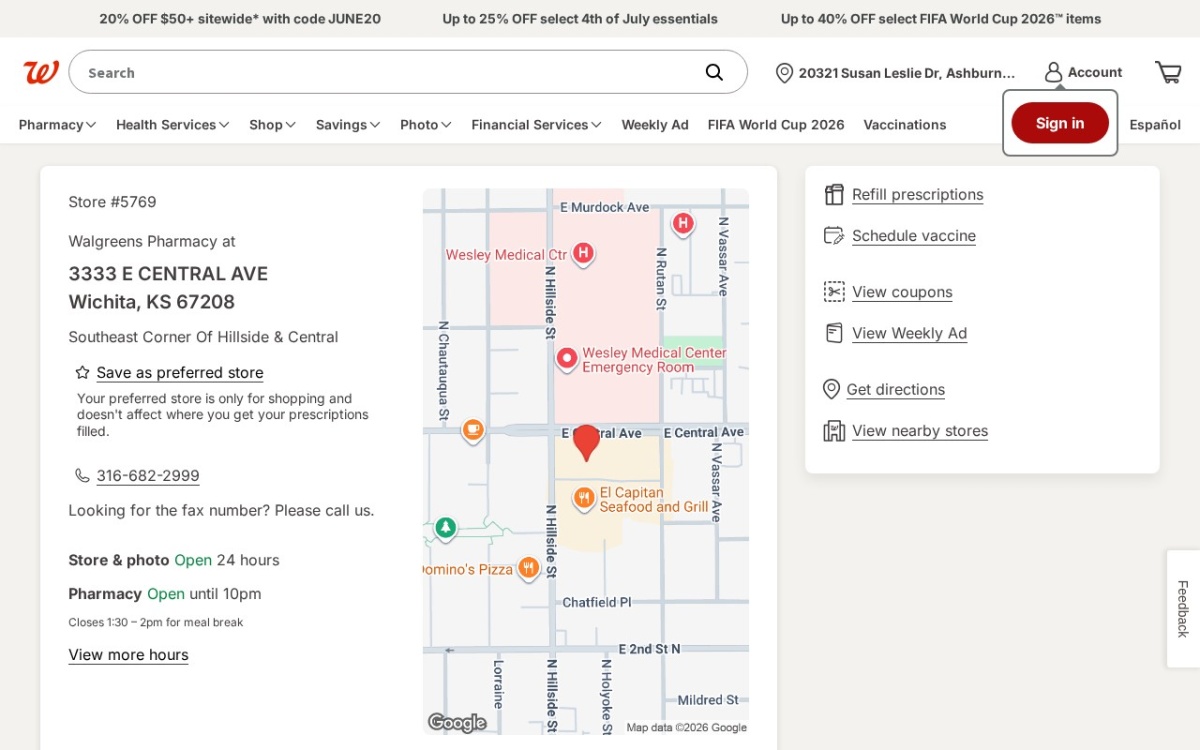
Task: Click Get directions link
Action: pos(895,389)
